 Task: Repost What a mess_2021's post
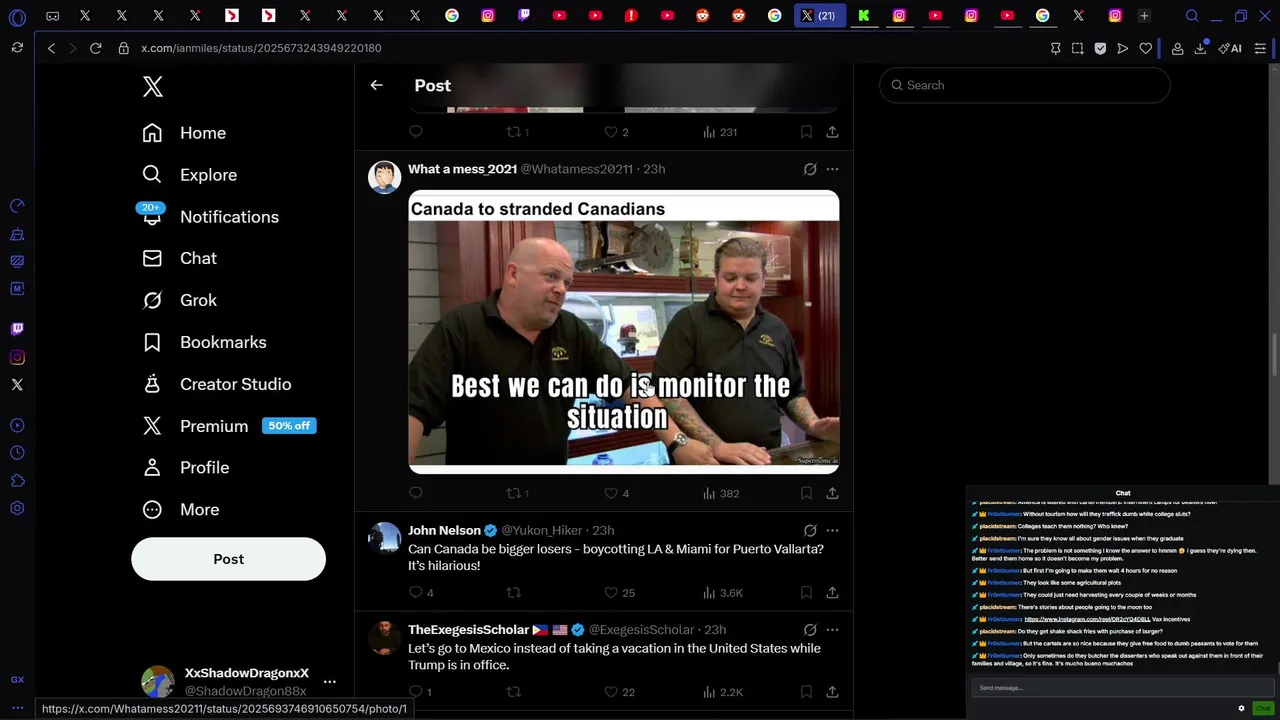(x=517, y=493)
